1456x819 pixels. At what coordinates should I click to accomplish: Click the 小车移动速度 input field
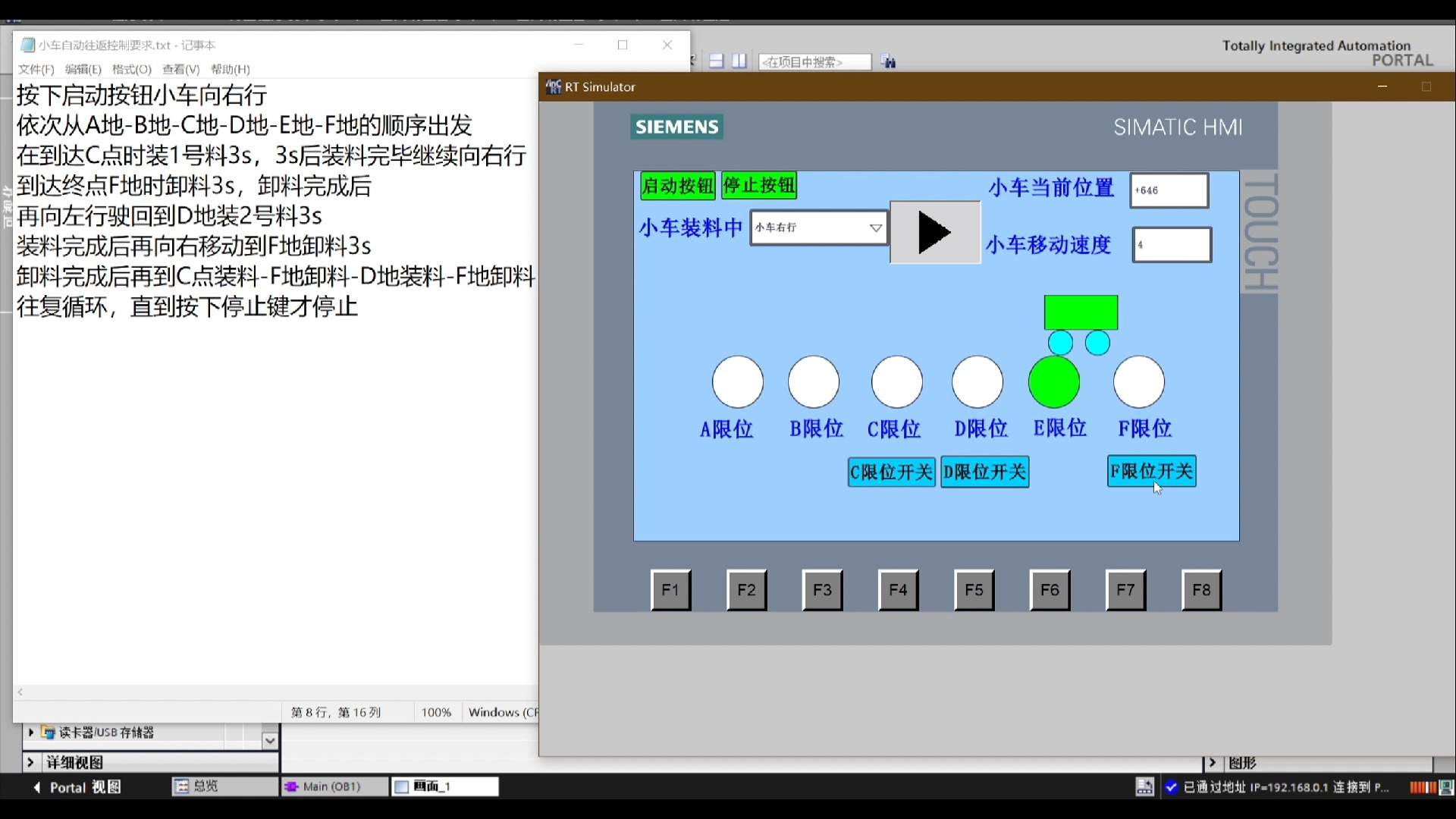(1172, 245)
